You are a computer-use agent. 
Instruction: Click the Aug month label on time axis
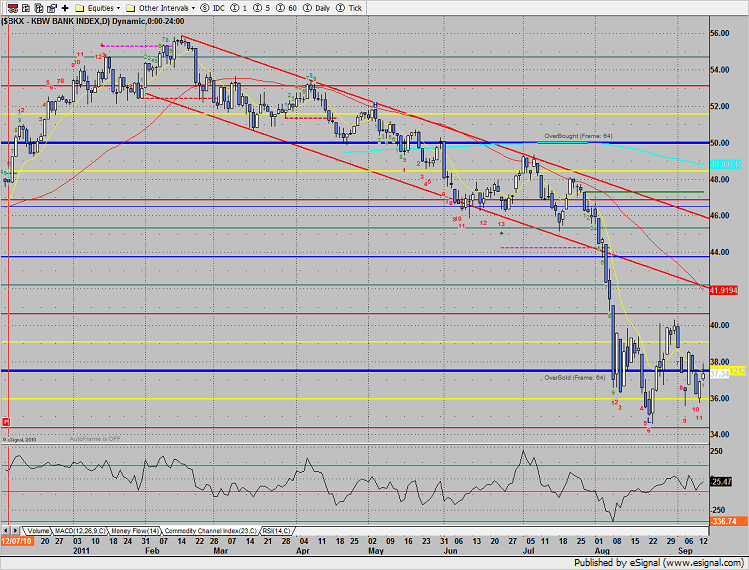coord(603,551)
